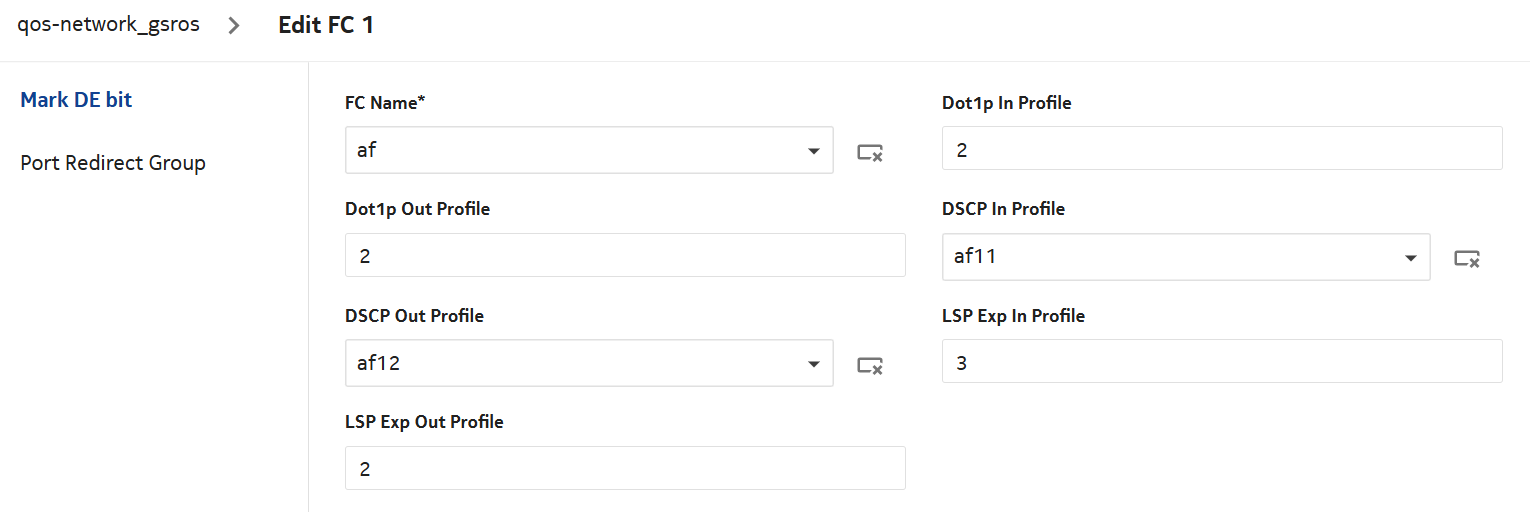The width and height of the screenshot is (1530, 512).
Task: Expand the DSCP Out Profile dropdown
Action: [x=812, y=364]
